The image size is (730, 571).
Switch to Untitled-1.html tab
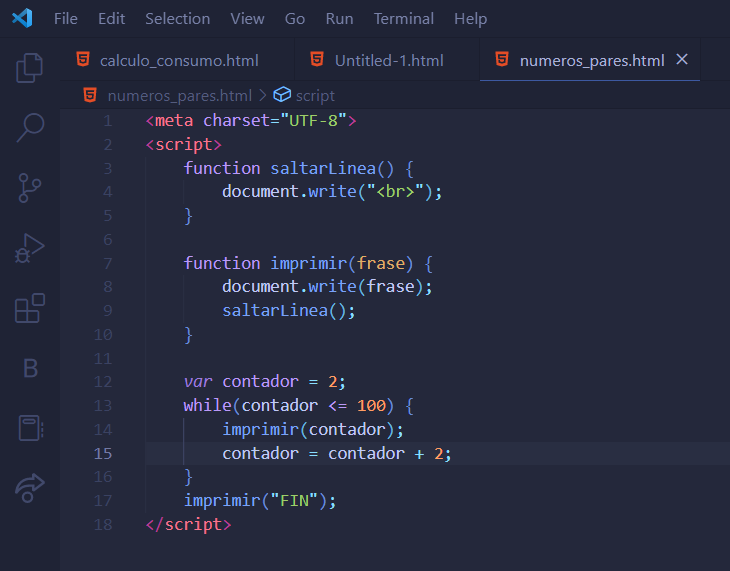tap(387, 60)
